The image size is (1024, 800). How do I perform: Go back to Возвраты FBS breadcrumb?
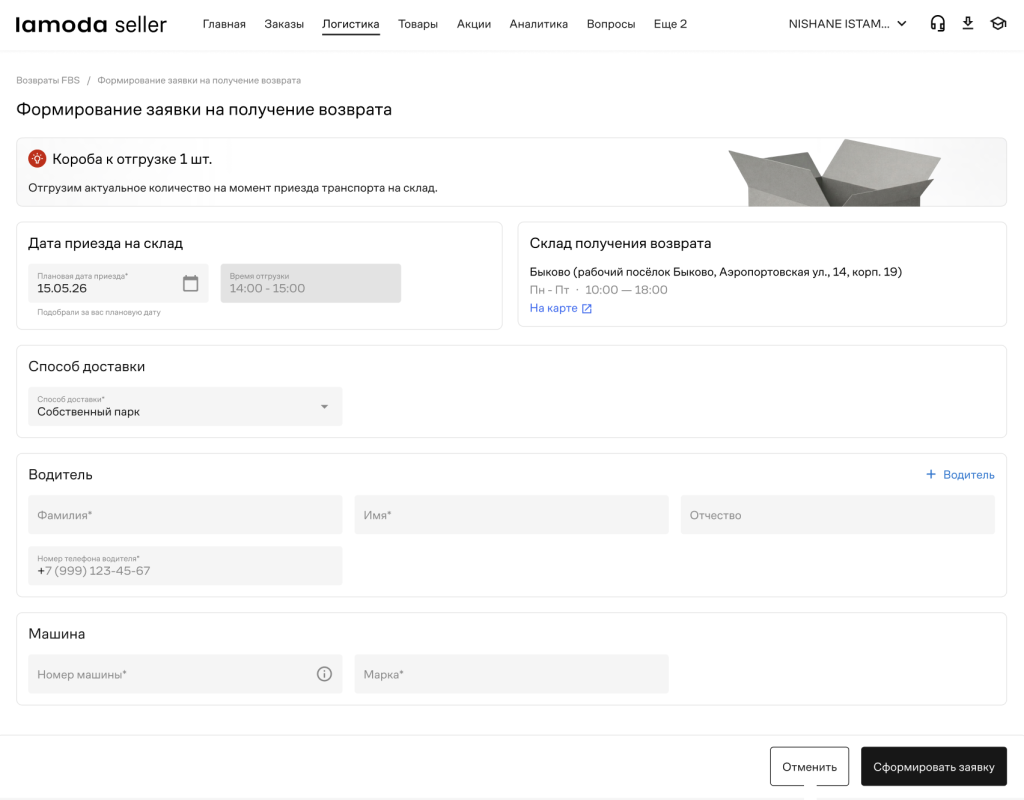[48, 80]
